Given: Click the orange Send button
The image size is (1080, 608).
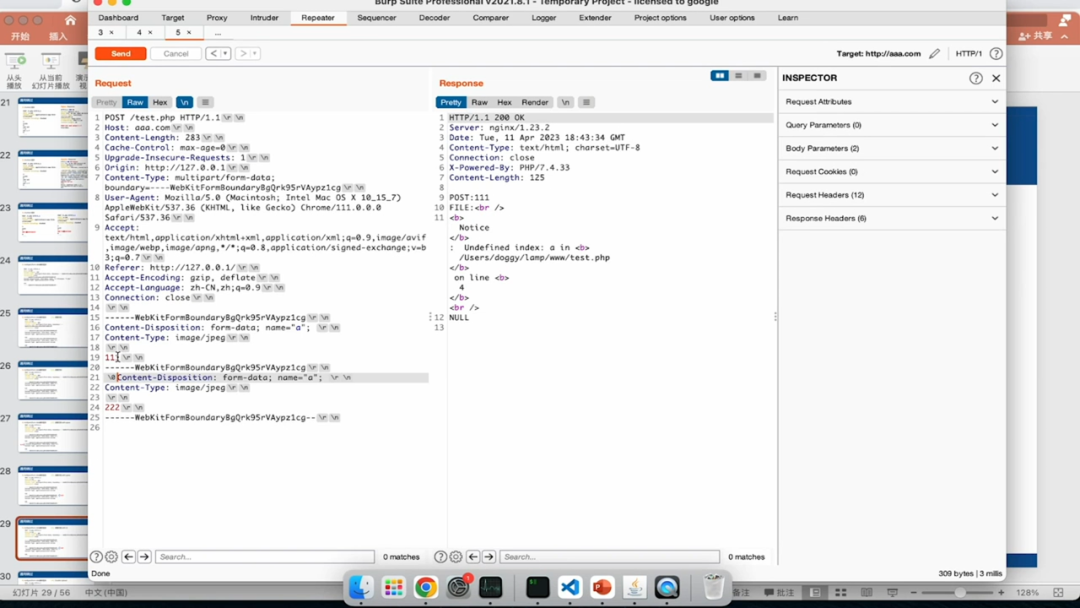Looking at the screenshot, I should pyautogui.click(x=121, y=53).
